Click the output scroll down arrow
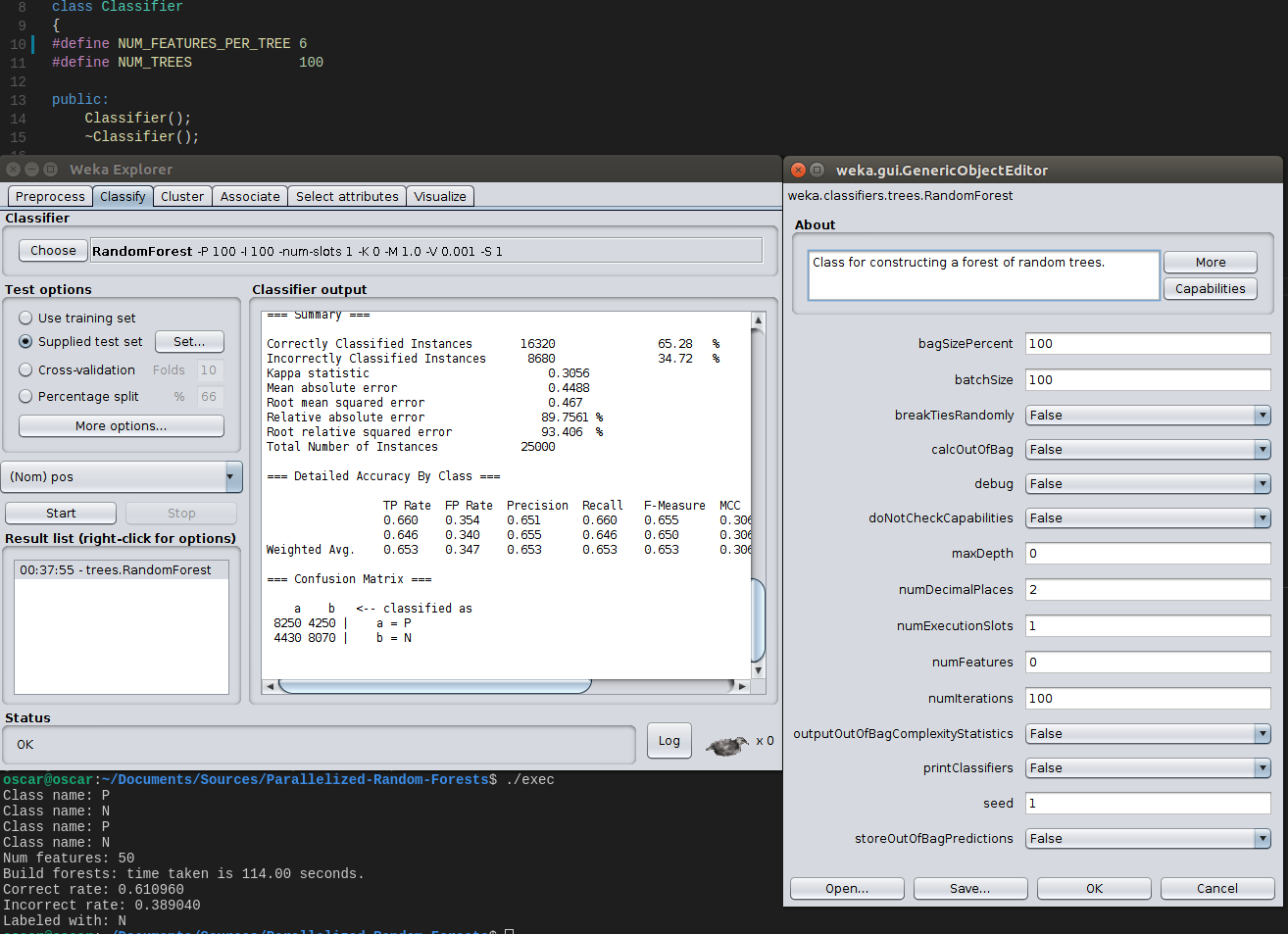 (758, 670)
